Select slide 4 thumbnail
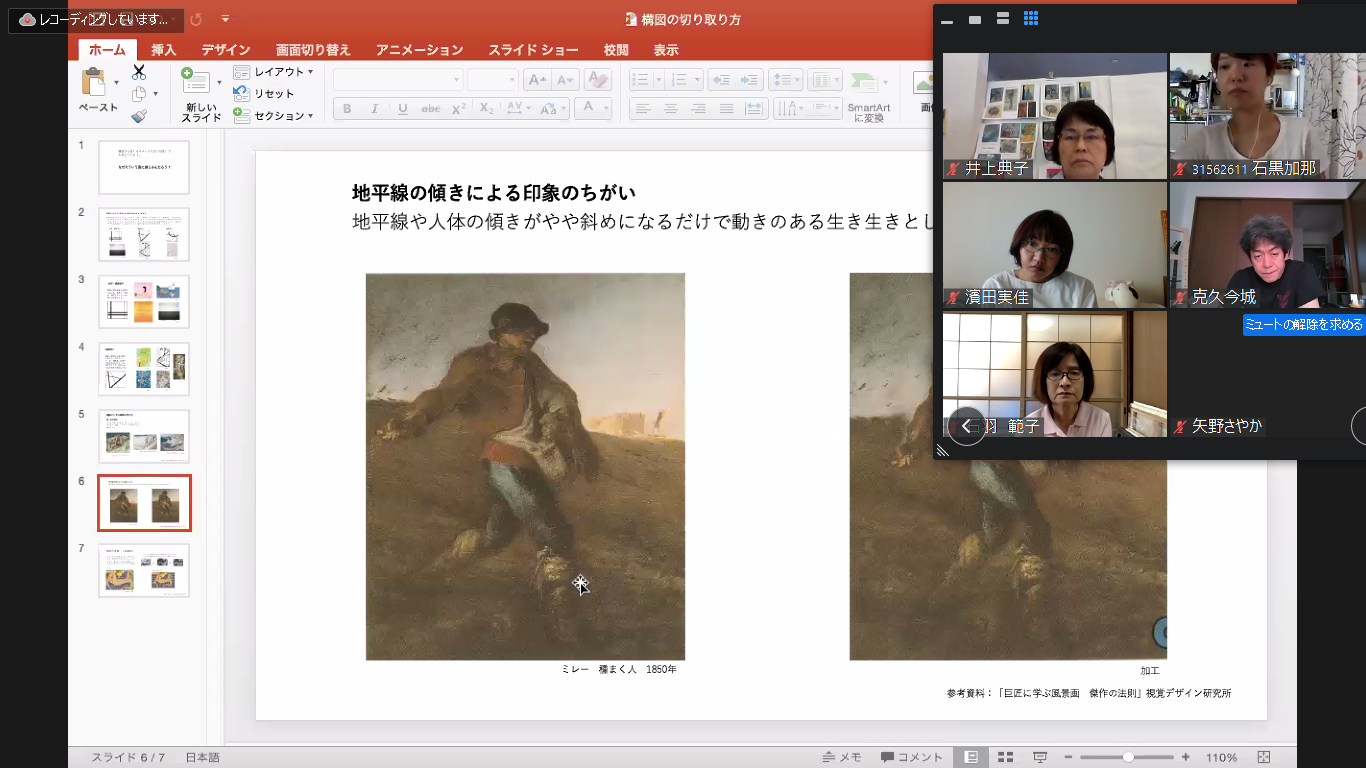This screenshot has height=768, width=1366. (144, 369)
